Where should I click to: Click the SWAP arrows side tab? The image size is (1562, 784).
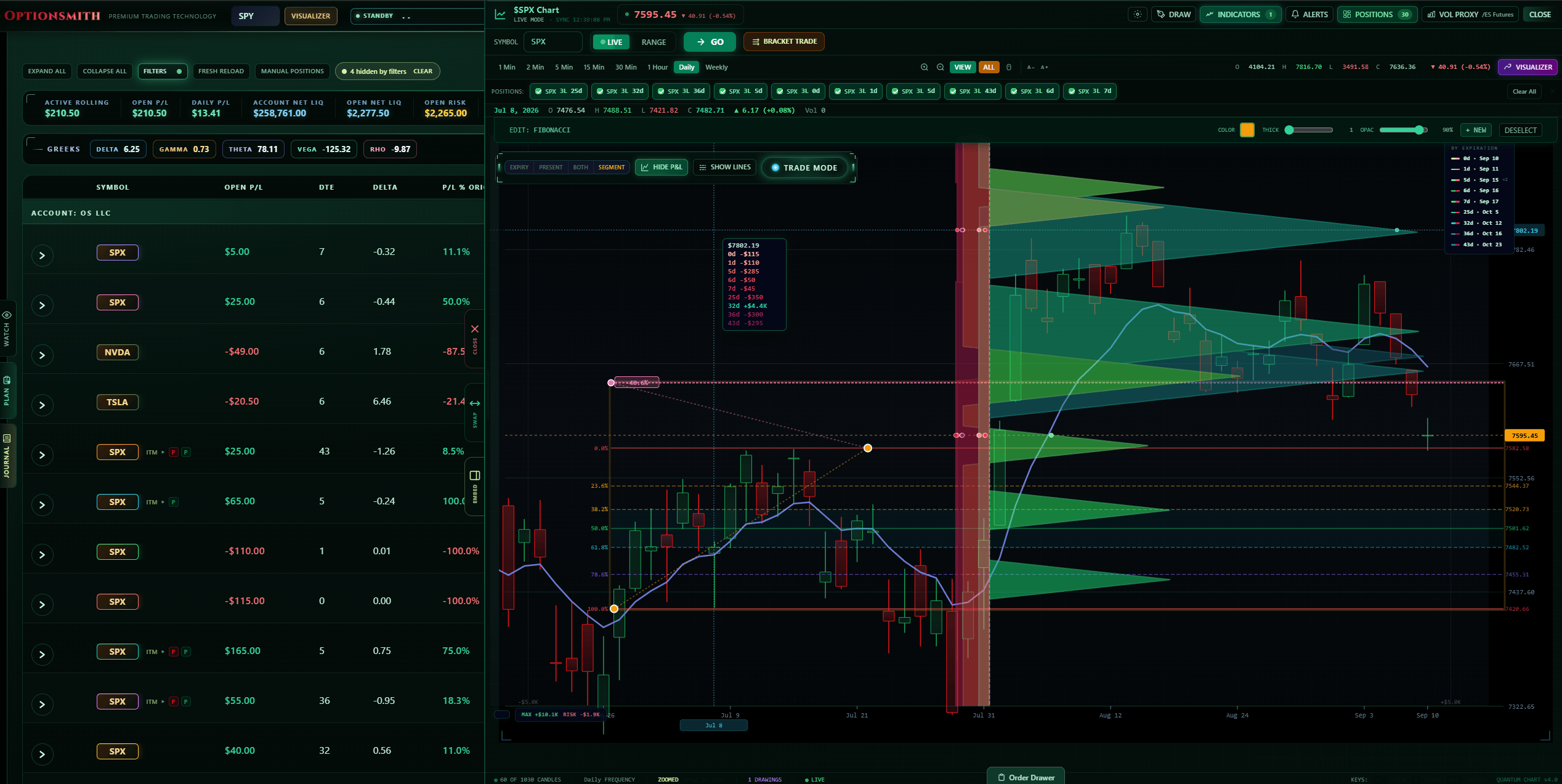[x=474, y=413]
